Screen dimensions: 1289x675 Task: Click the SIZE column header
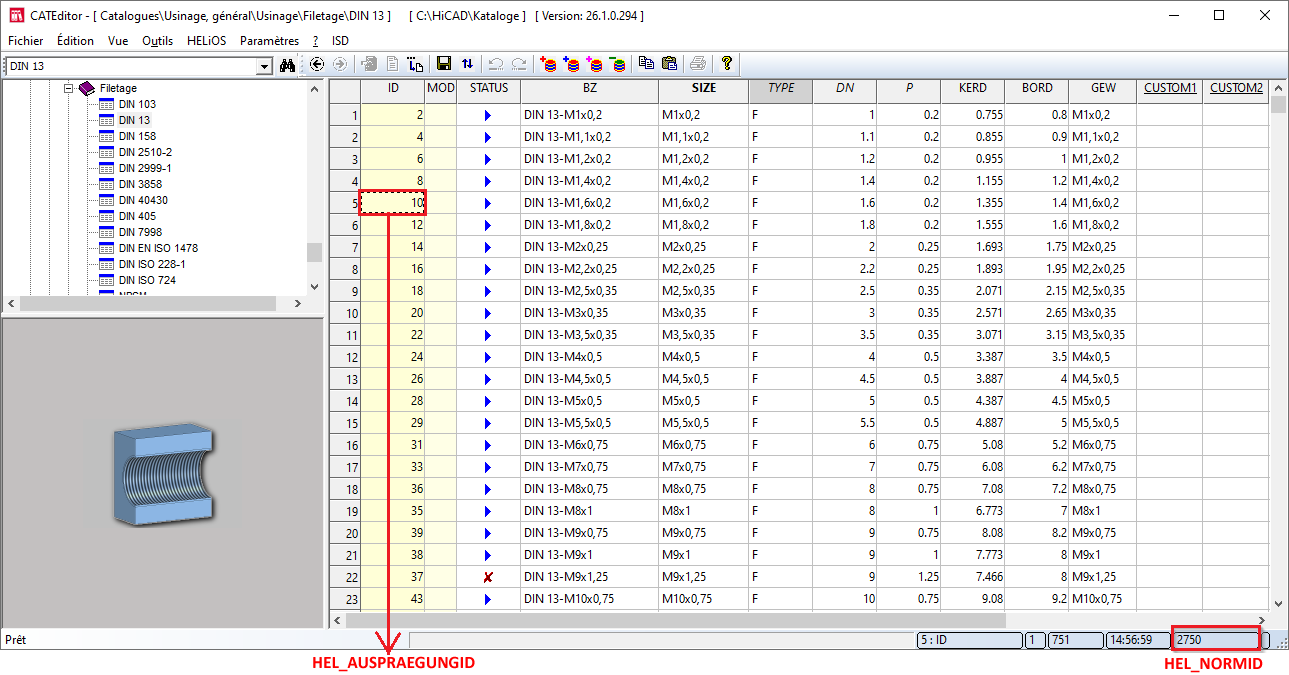coord(703,88)
